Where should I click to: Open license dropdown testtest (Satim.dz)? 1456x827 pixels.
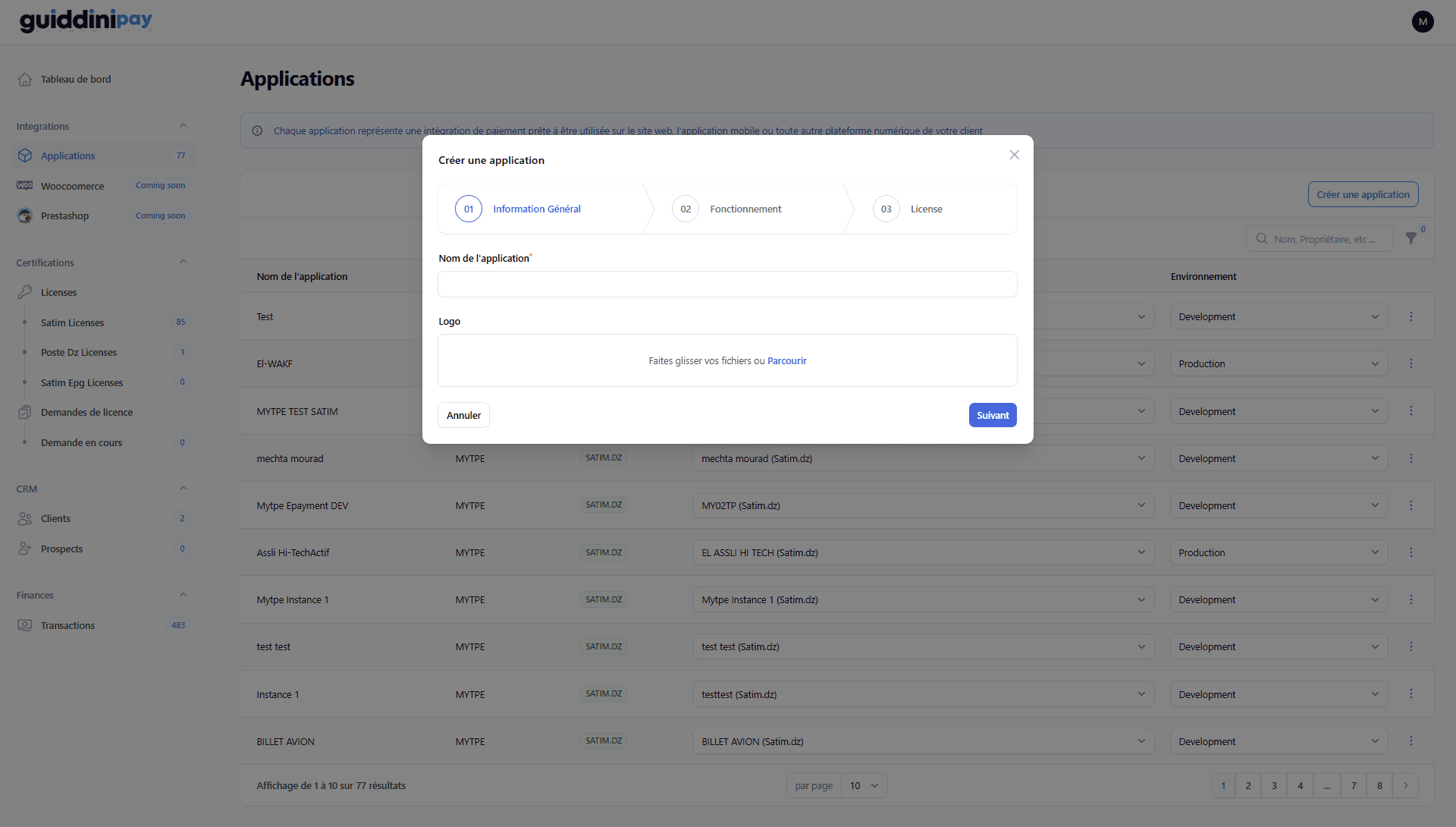click(x=923, y=694)
